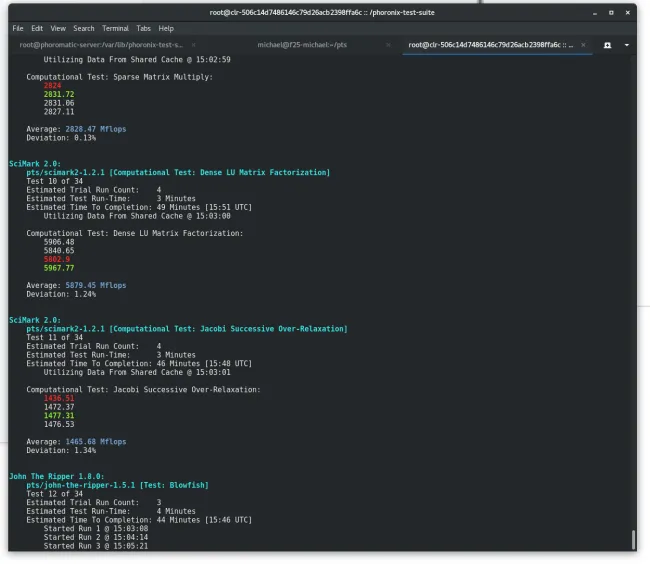
Task: Click the result 2827.11
Action: tap(59, 112)
